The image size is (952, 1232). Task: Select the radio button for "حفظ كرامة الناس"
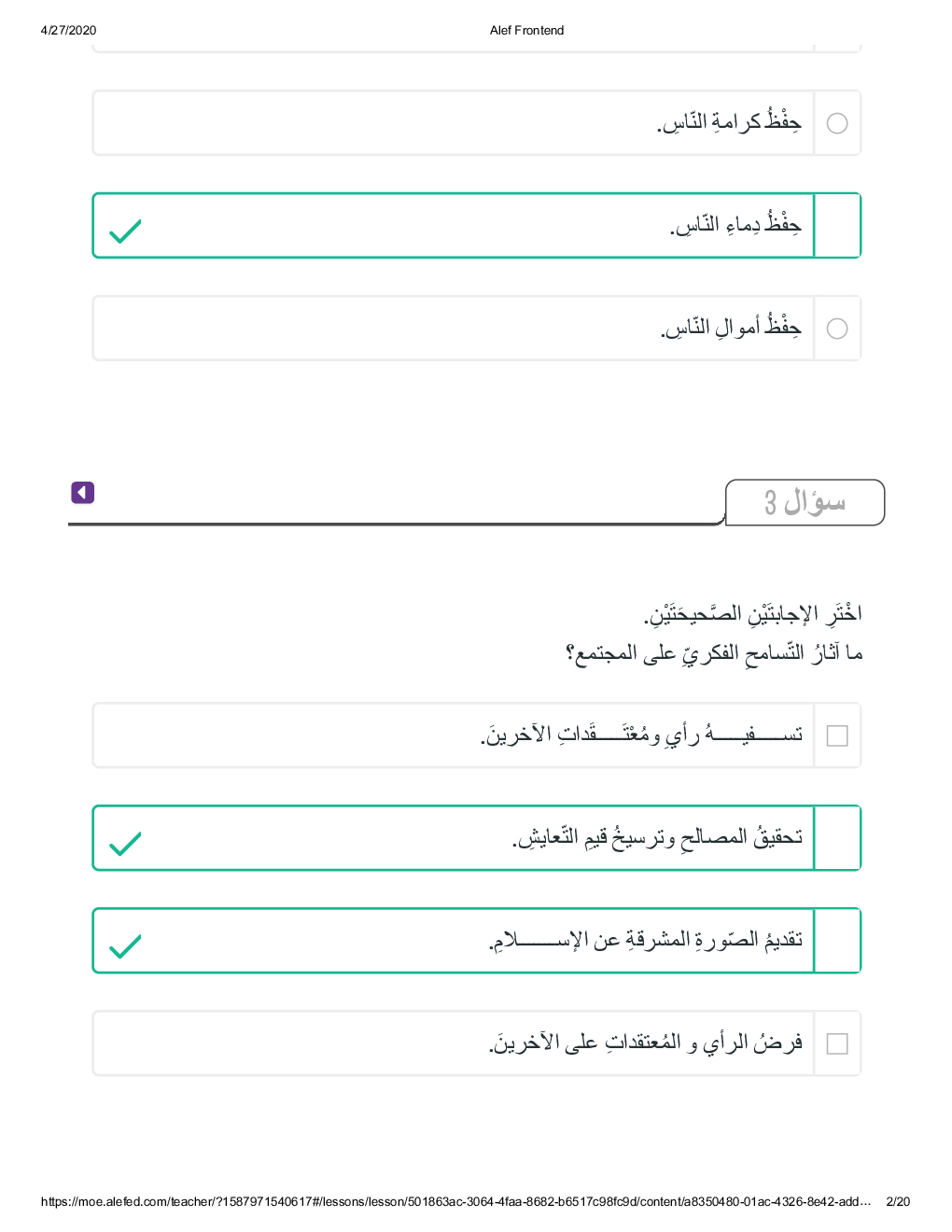(x=837, y=123)
